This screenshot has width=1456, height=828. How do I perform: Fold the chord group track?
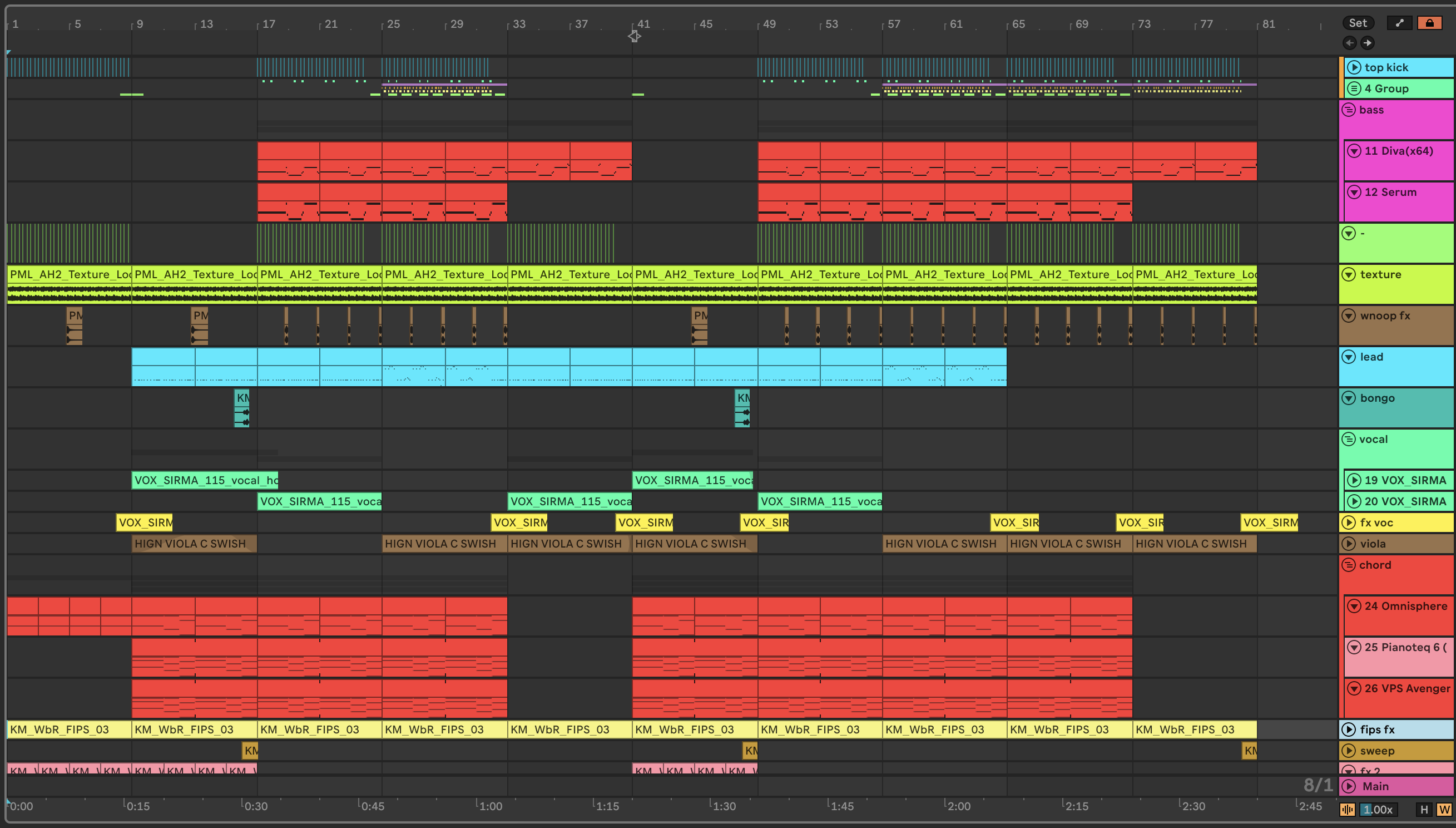click(x=1349, y=565)
